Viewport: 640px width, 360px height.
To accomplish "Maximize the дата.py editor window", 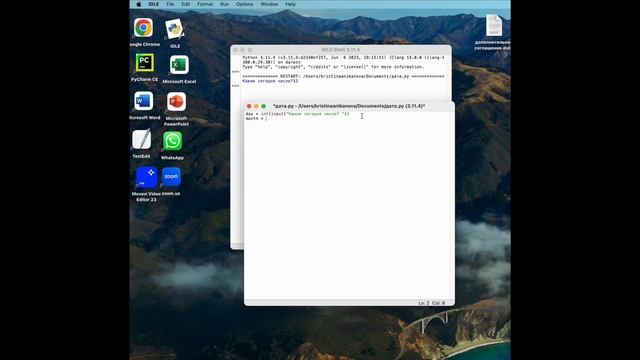I will click(264, 106).
